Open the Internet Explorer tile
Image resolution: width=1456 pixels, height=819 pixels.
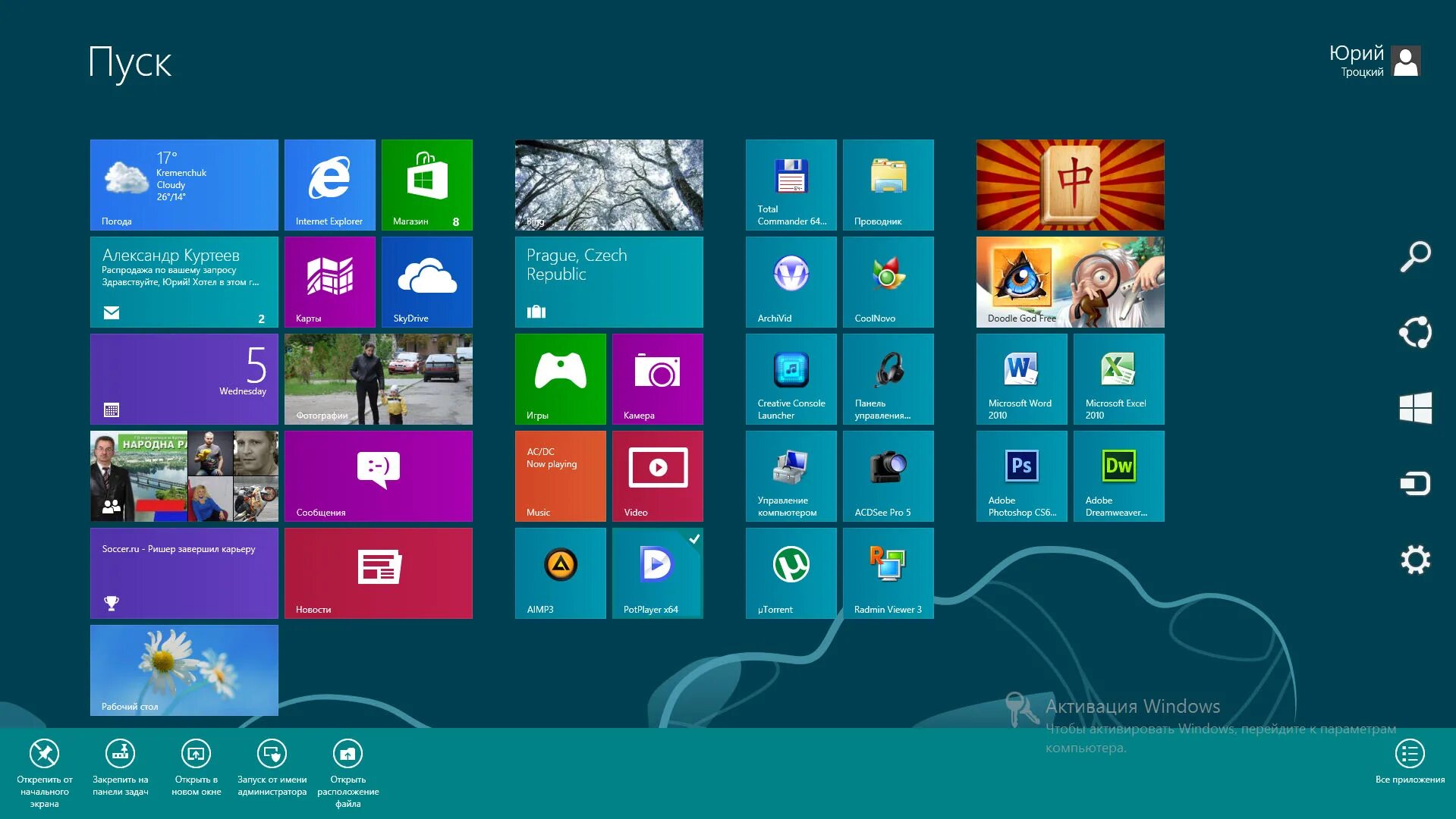click(330, 185)
